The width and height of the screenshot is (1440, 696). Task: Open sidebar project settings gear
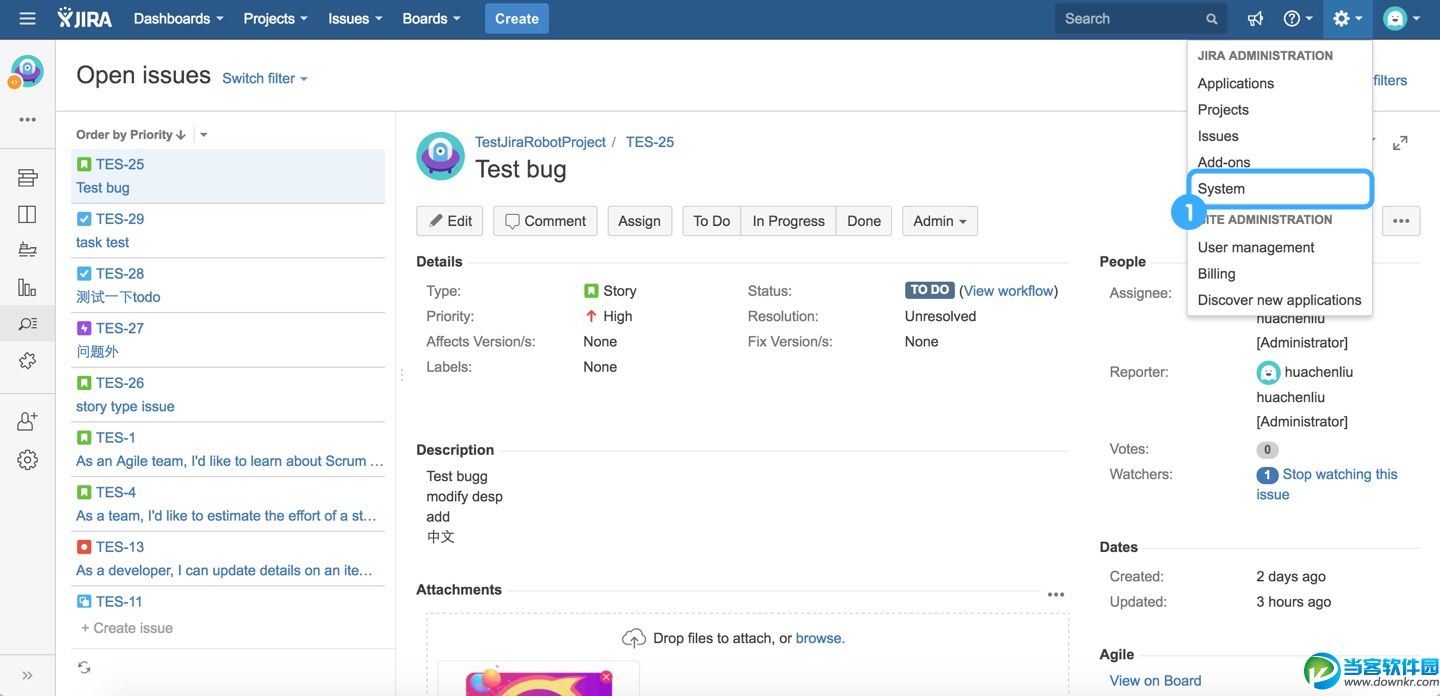28,460
